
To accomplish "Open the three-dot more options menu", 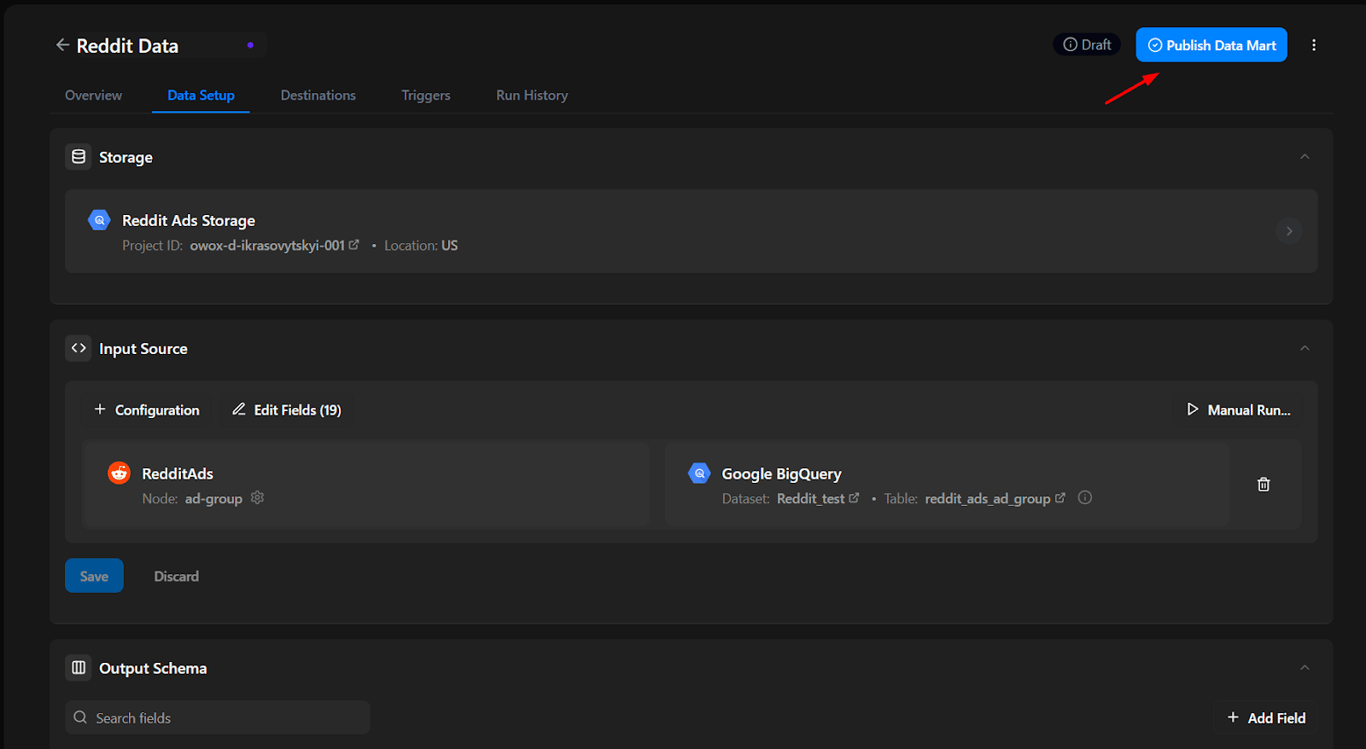I will click(1314, 45).
